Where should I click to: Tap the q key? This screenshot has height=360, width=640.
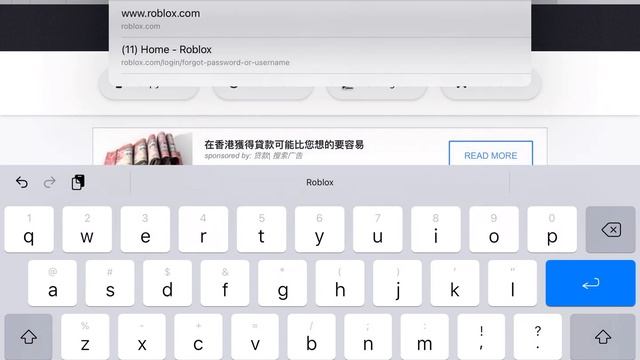click(29, 229)
